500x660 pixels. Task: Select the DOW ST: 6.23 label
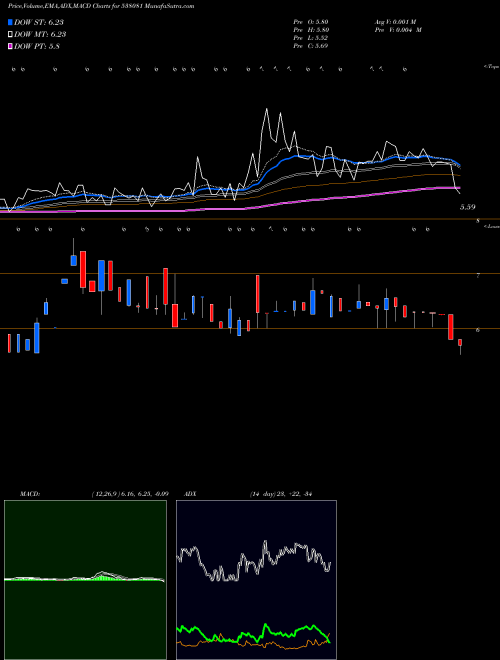tap(39, 22)
